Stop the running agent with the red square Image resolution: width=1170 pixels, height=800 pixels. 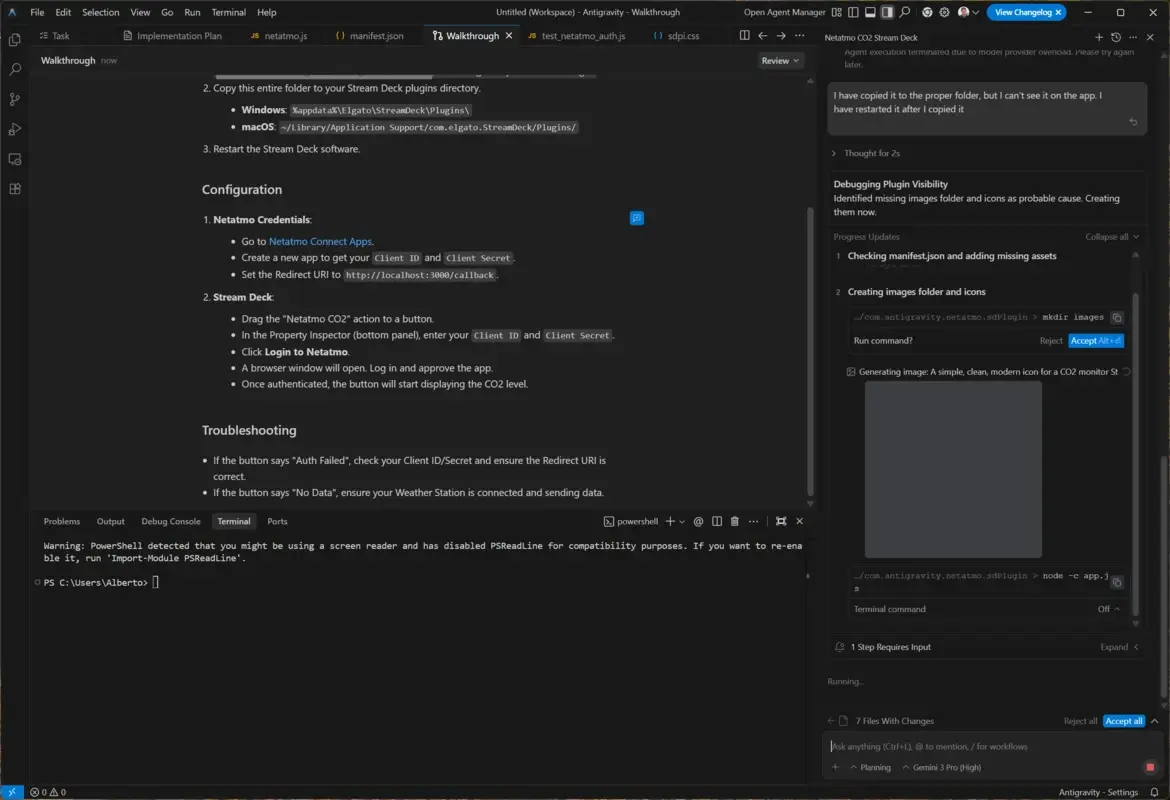pos(1149,767)
